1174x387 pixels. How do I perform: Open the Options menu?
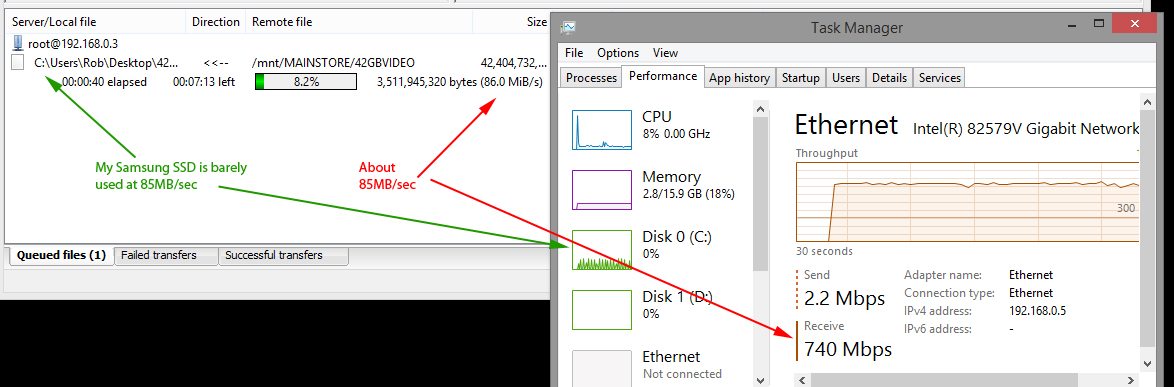[618, 53]
